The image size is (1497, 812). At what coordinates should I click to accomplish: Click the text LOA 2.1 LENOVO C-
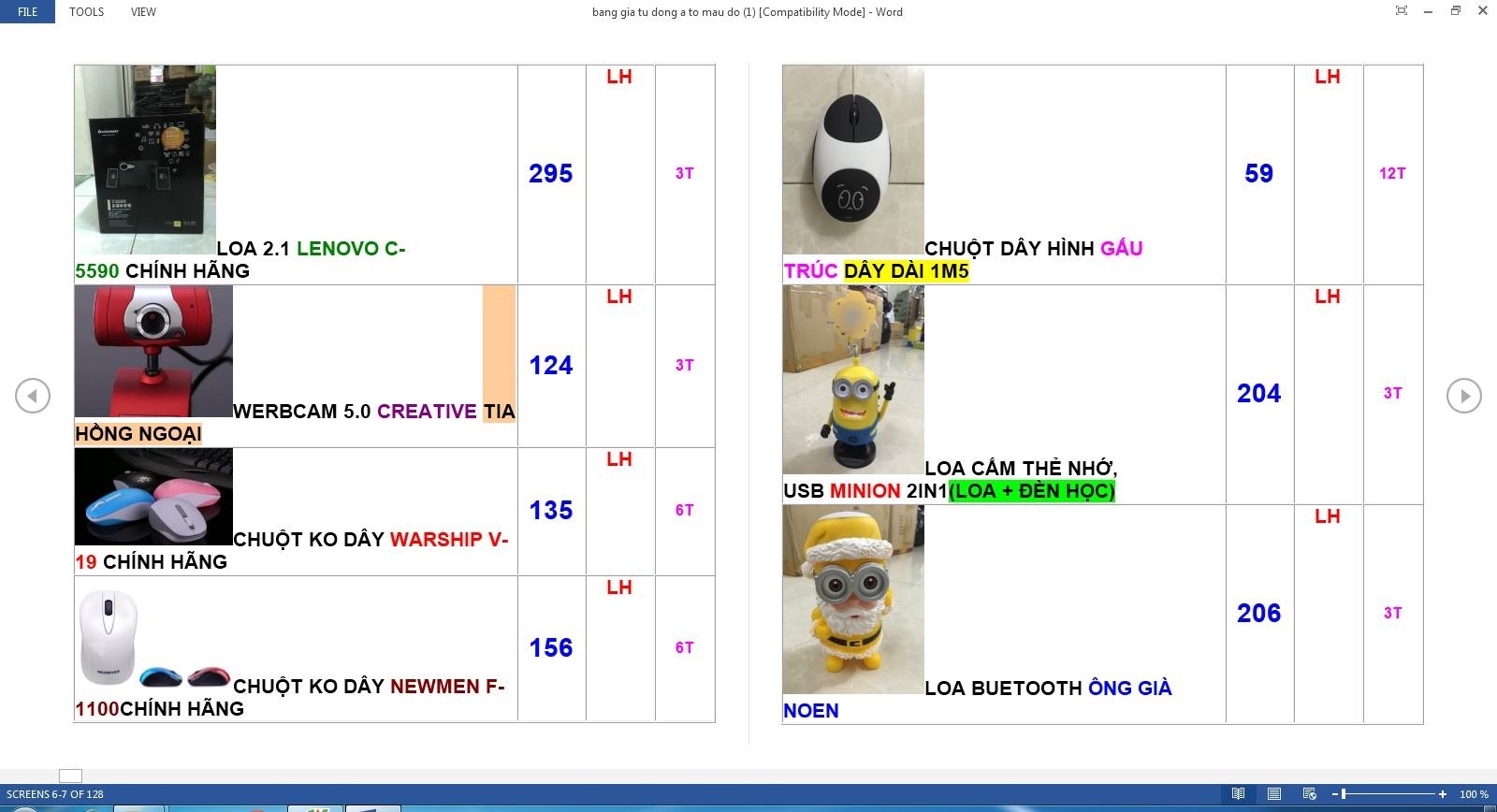click(x=312, y=249)
